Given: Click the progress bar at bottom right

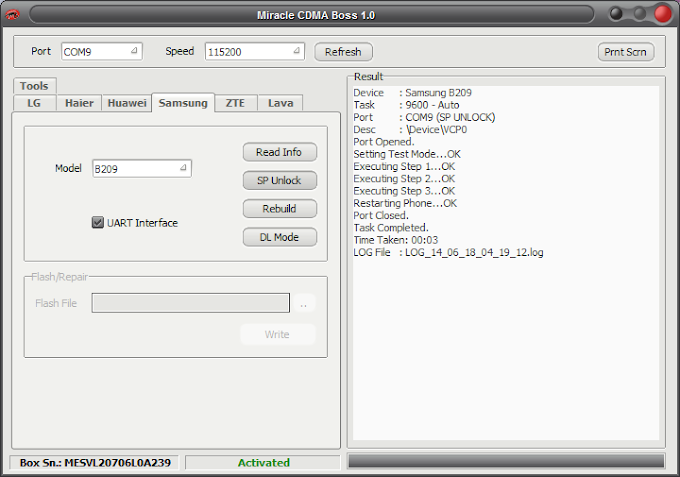Looking at the screenshot, I should [x=506, y=461].
